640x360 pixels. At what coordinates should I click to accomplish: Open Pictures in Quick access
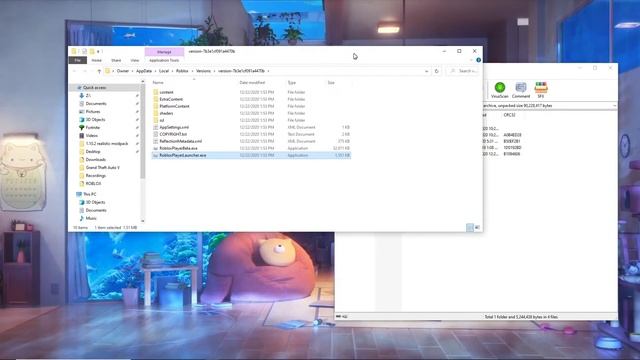(x=93, y=111)
